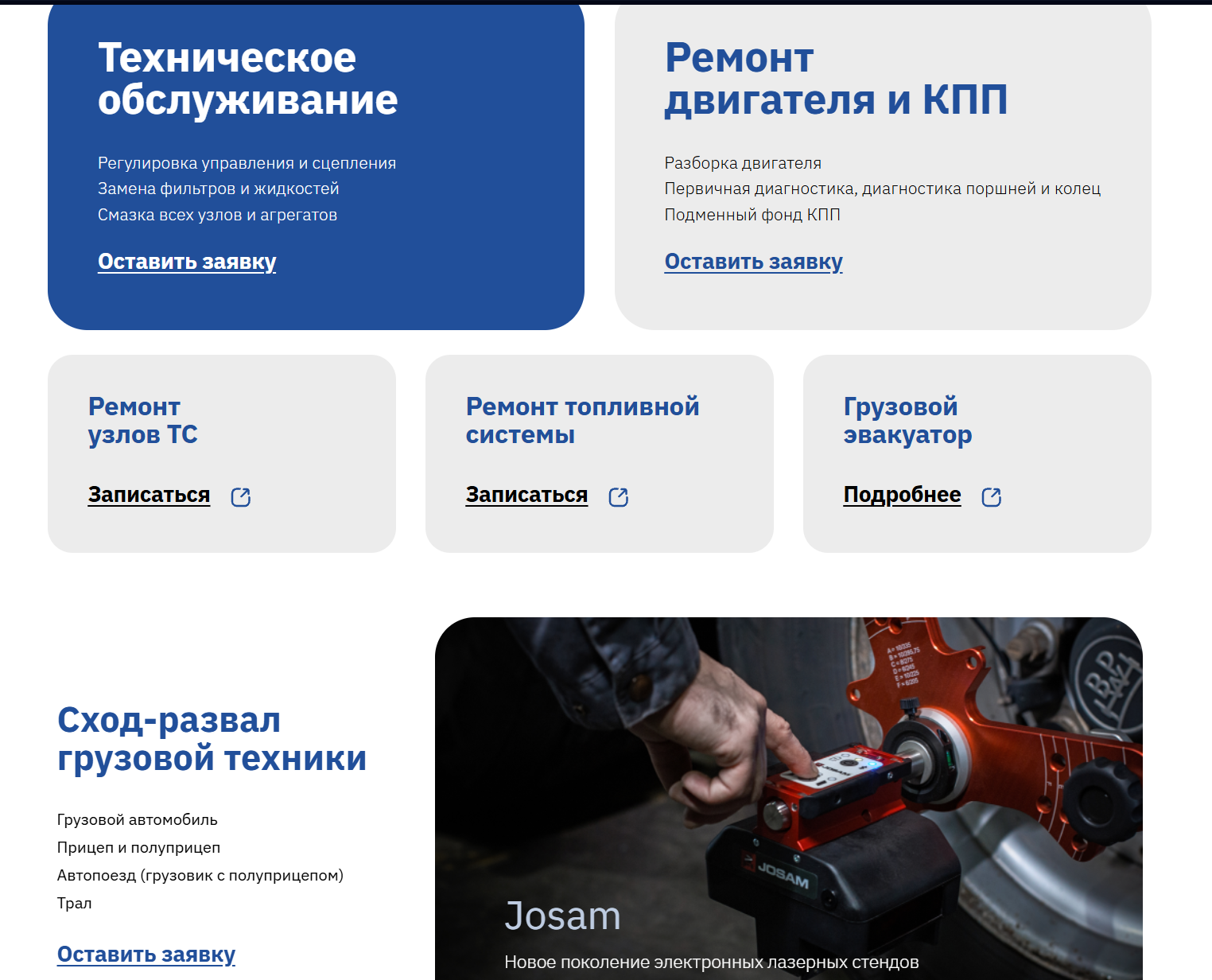1212x980 pixels.
Task: Click the Ремонт топливной системы card title
Action: pyautogui.click(x=582, y=421)
